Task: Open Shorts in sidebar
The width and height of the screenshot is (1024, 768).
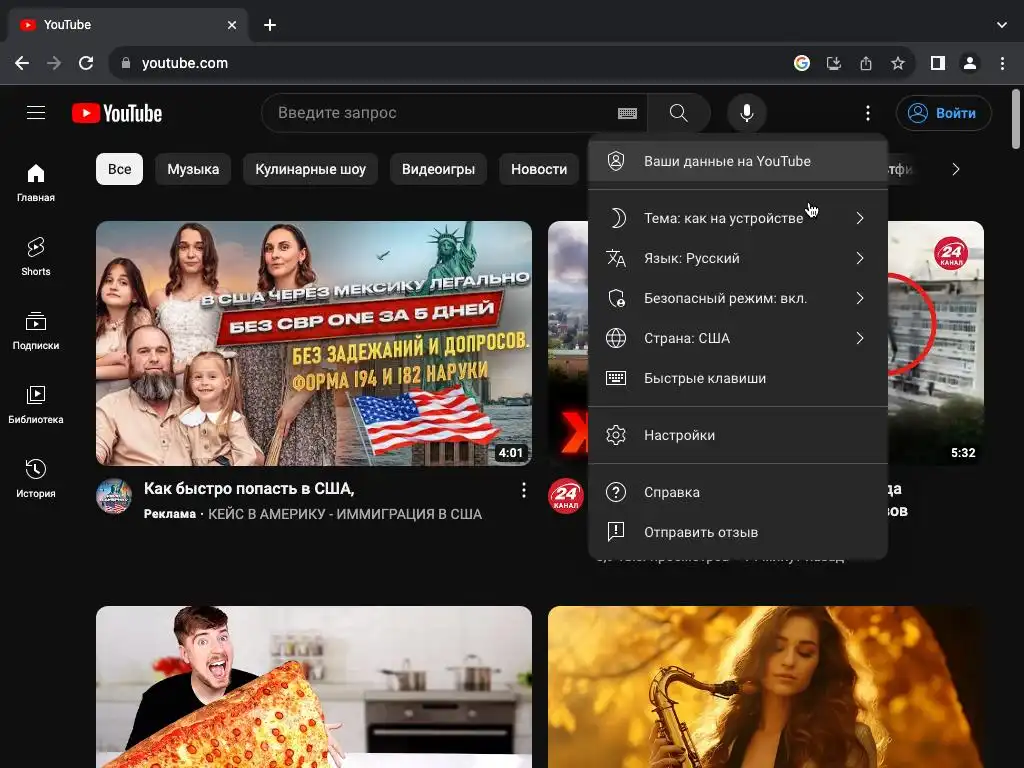Action: pyautogui.click(x=36, y=257)
